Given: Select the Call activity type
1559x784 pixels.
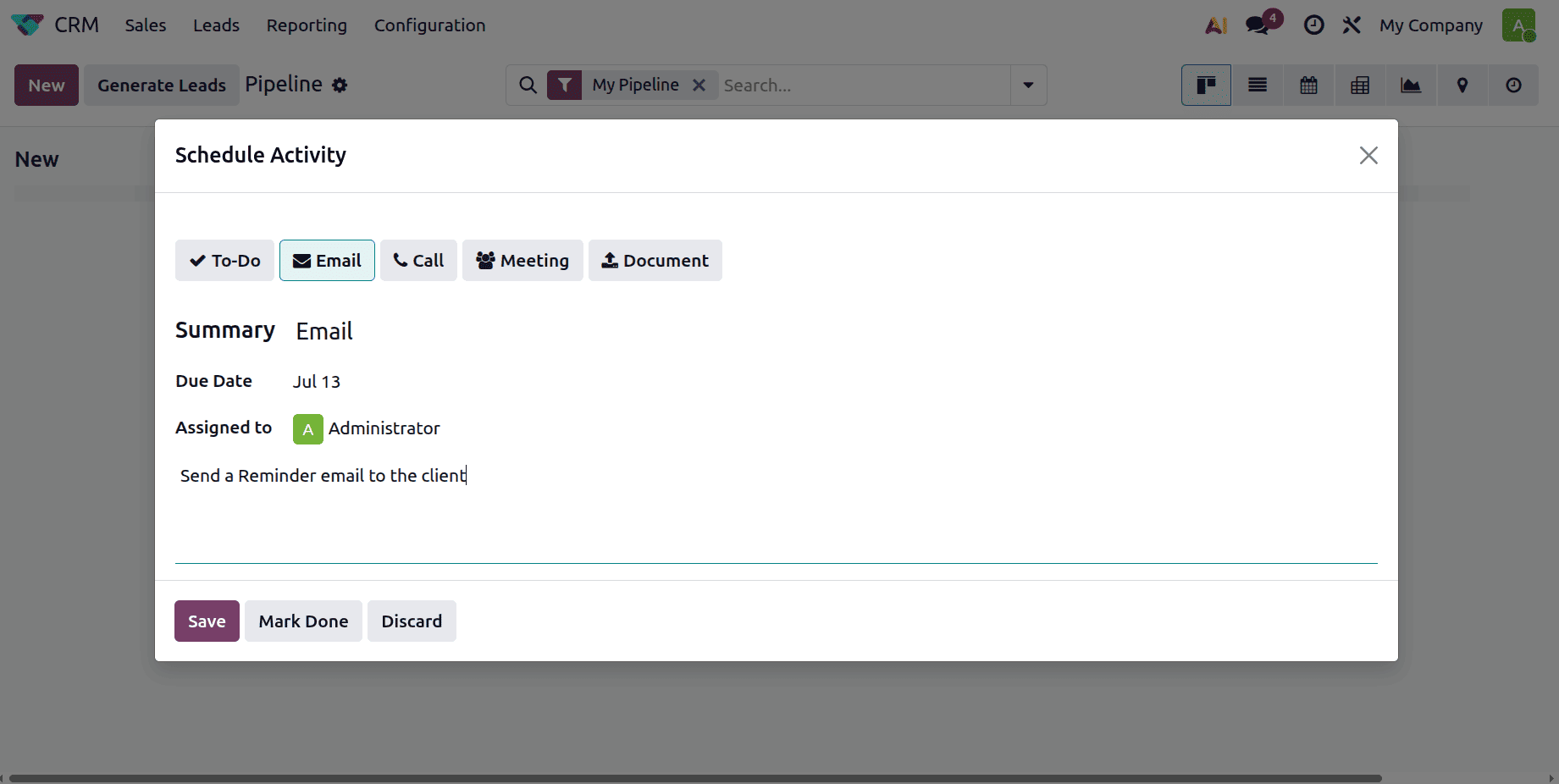Looking at the screenshot, I should click(418, 261).
